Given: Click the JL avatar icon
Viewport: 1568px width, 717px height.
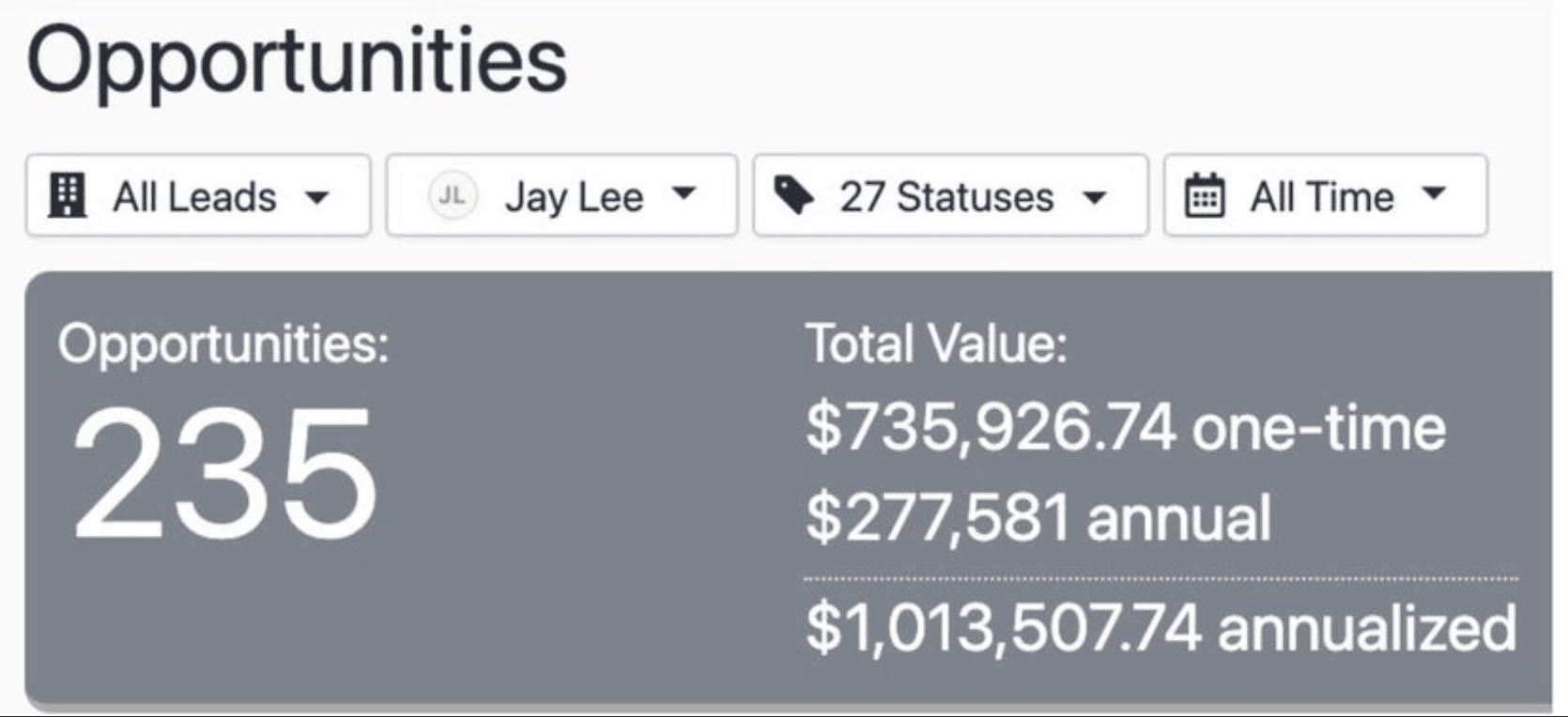Looking at the screenshot, I should [x=452, y=195].
